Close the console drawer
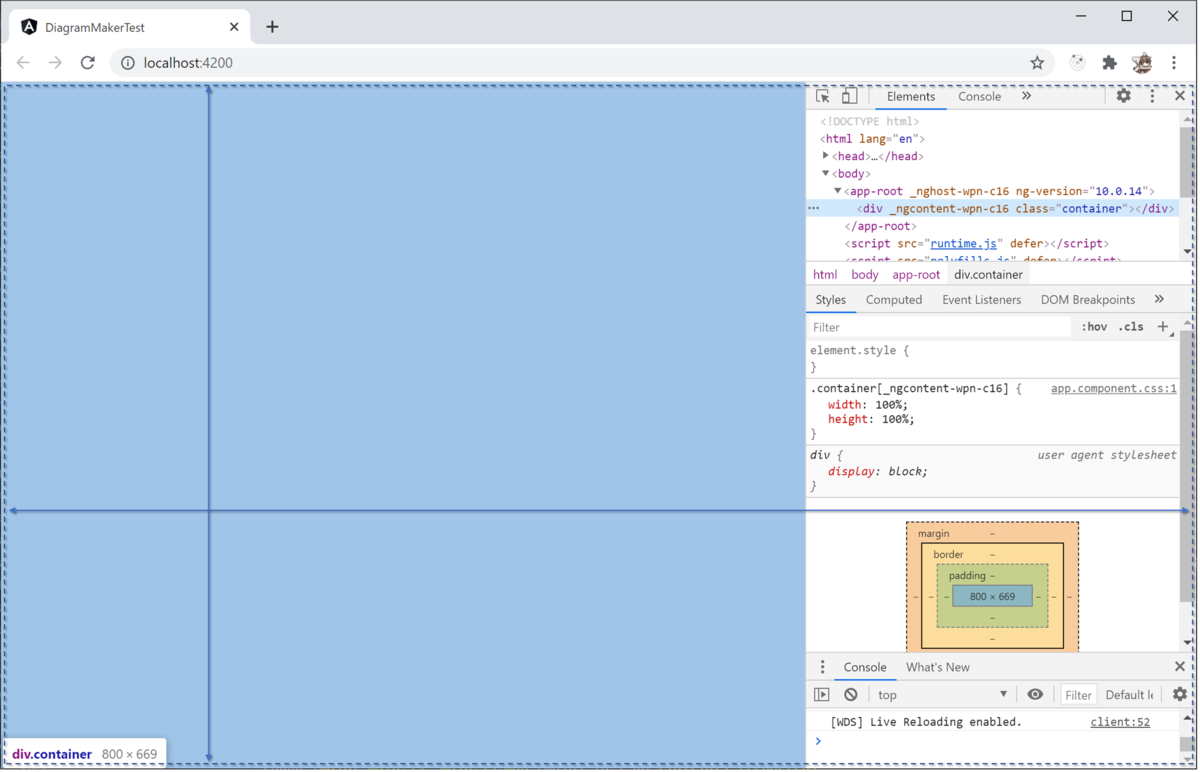This screenshot has height=772, width=1200. [1180, 667]
